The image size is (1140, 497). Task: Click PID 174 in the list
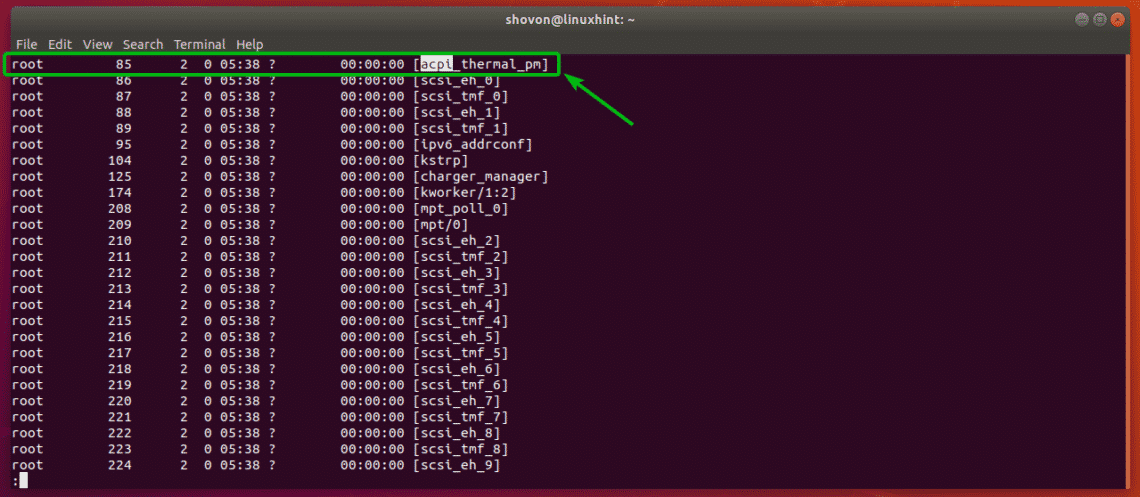119,193
